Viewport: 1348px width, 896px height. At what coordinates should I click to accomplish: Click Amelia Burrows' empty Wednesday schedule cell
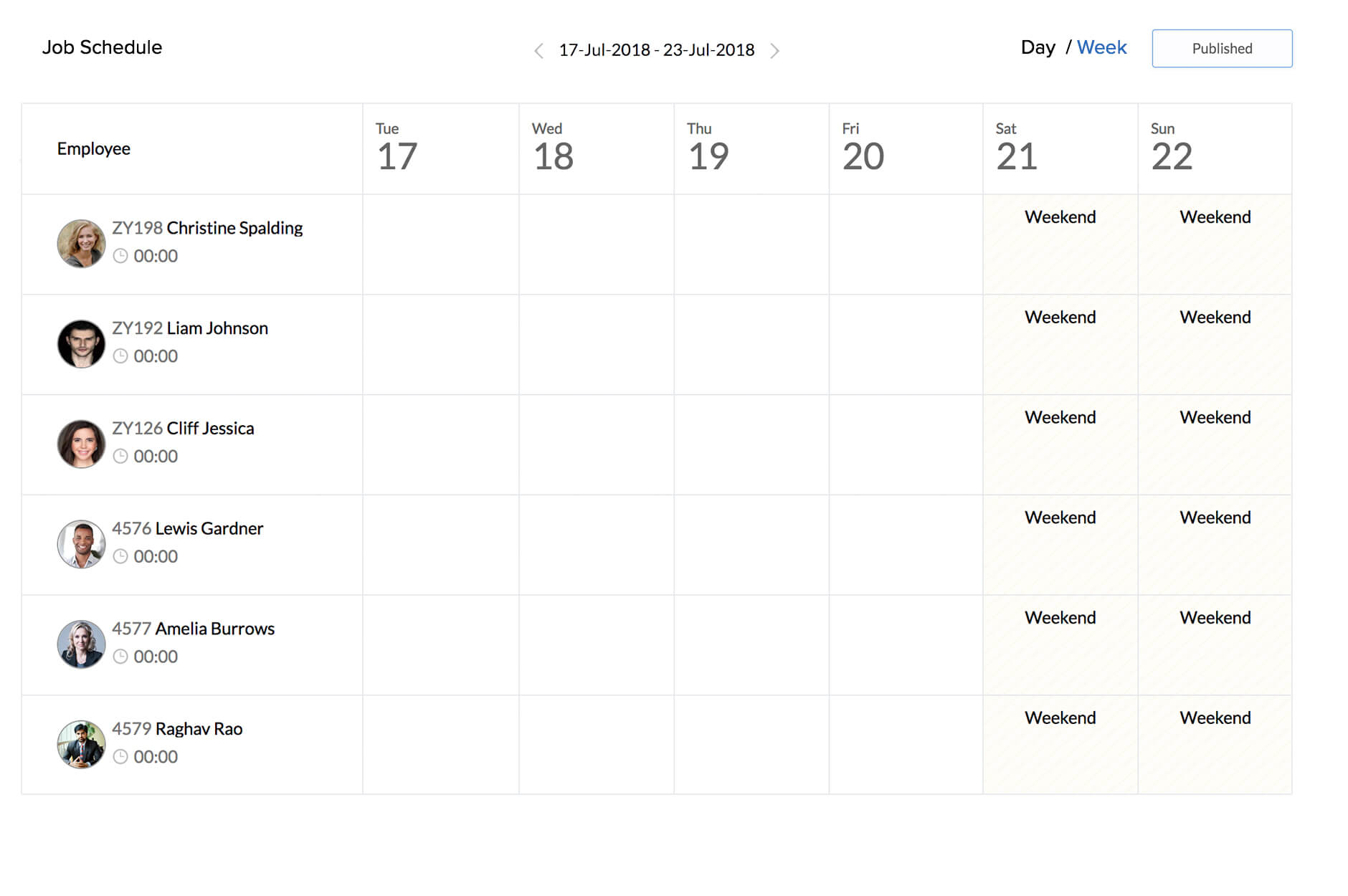coord(595,644)
